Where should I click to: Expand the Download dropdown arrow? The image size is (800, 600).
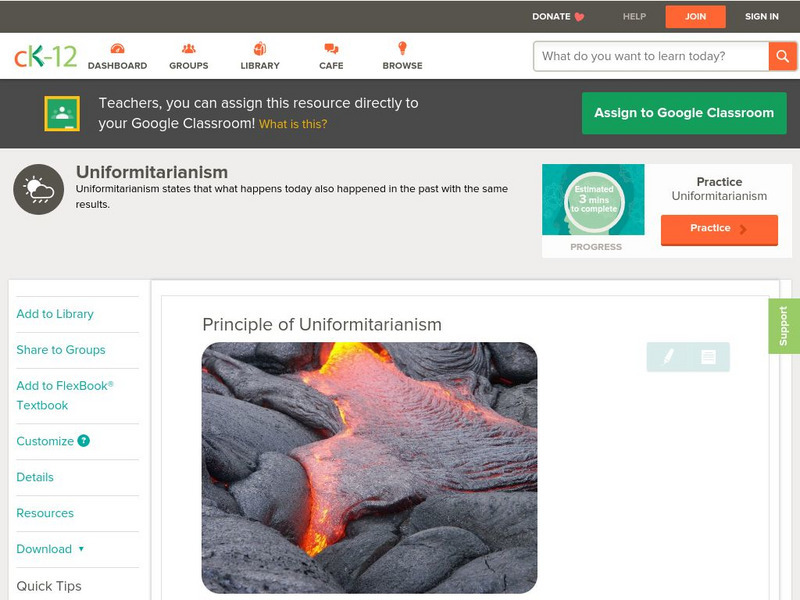coord(81,549)
